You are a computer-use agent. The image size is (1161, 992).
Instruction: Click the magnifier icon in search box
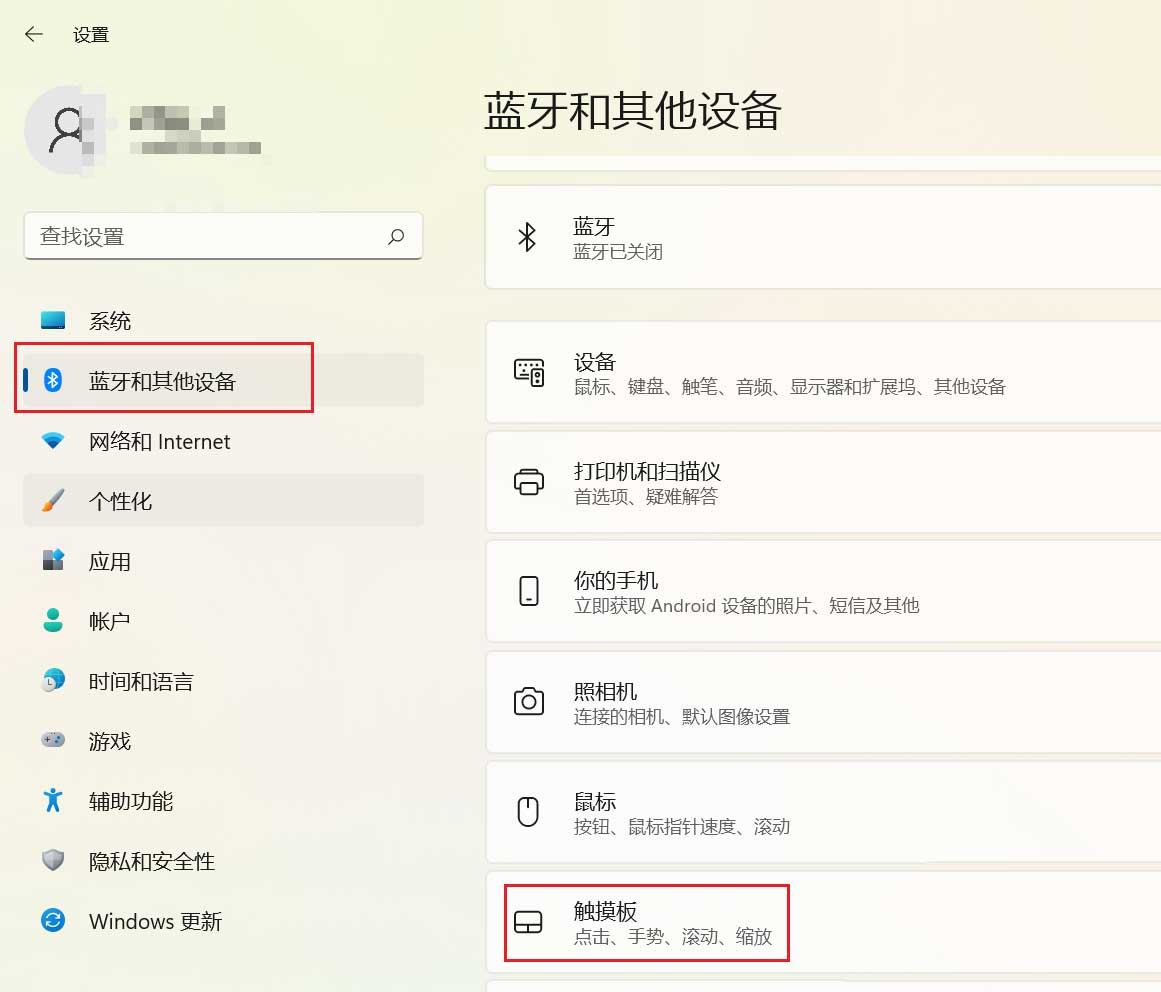(x=396, y=236)
